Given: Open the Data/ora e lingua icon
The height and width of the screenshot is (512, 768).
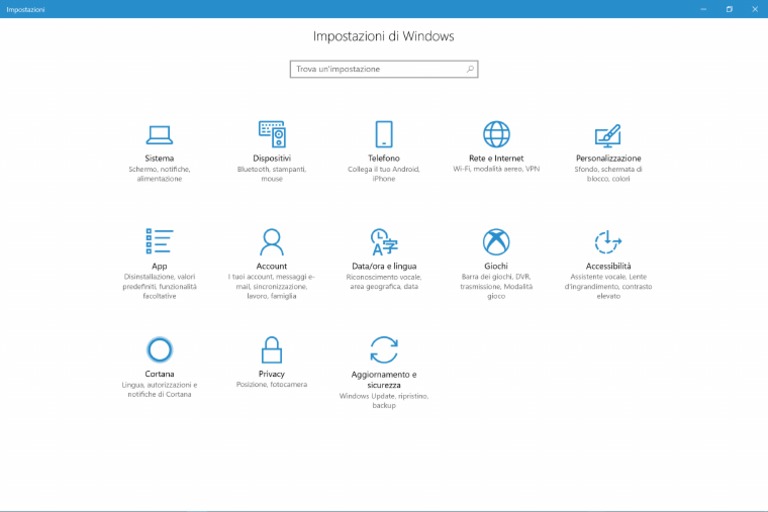Looking at the screenshot, I should [x=384, y=242].
